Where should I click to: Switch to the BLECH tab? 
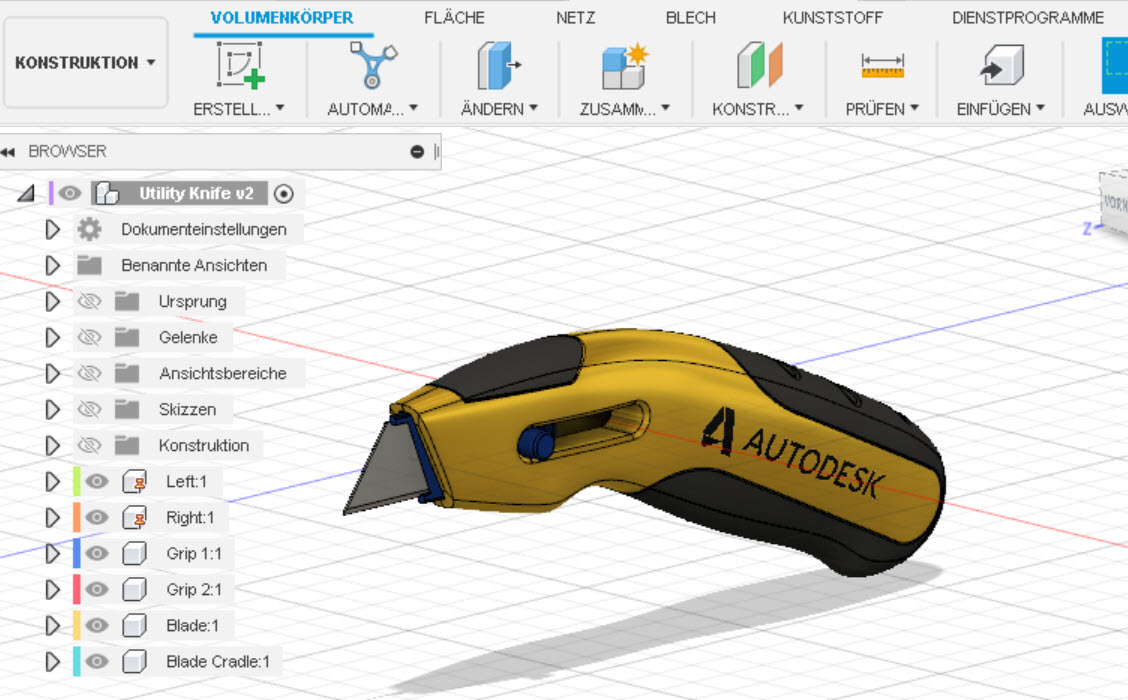pos(691,18)
